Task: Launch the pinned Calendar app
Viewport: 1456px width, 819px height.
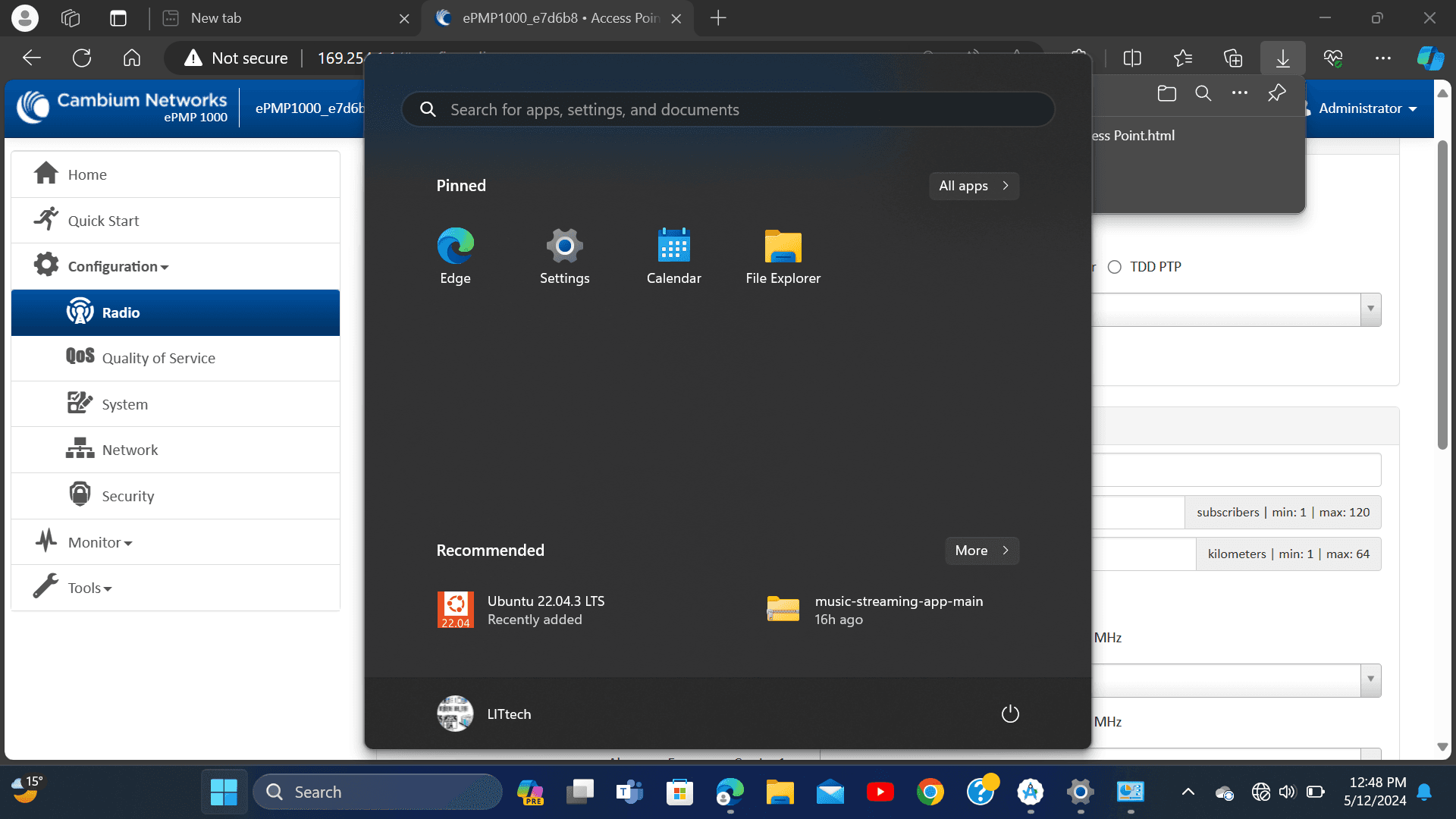Action: [x=673, y=256]
